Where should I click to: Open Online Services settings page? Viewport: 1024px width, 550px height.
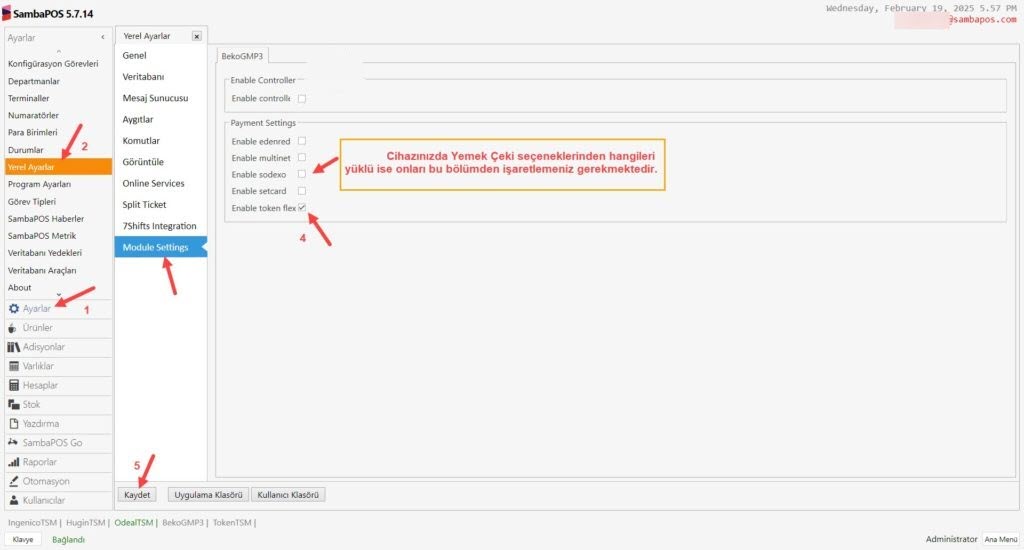[161, 184]
